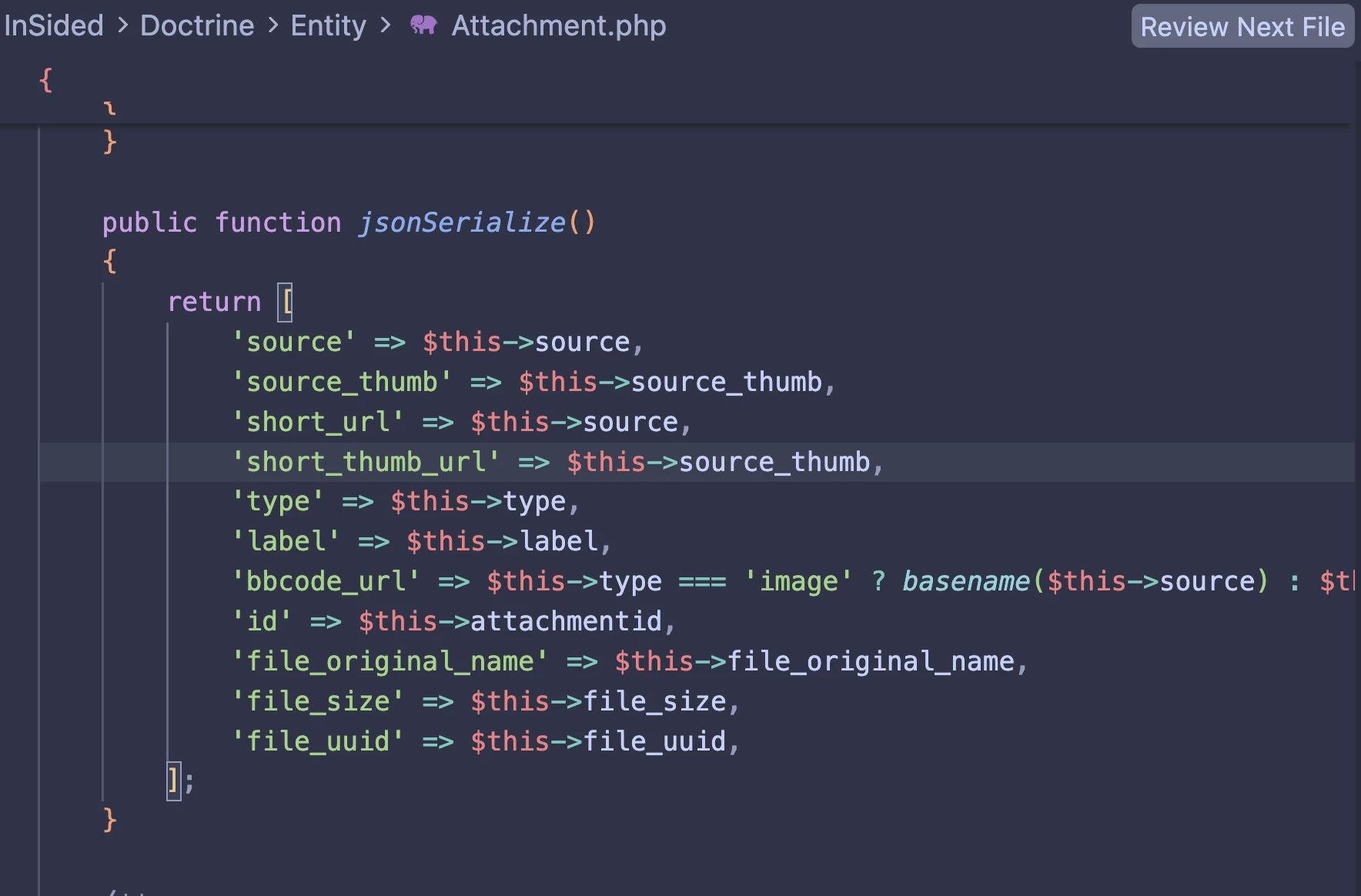The width and height of the screenshot is (1361, 896).
Task: Expand chevron after InSided breadcrumb
Action: point(122,25)
